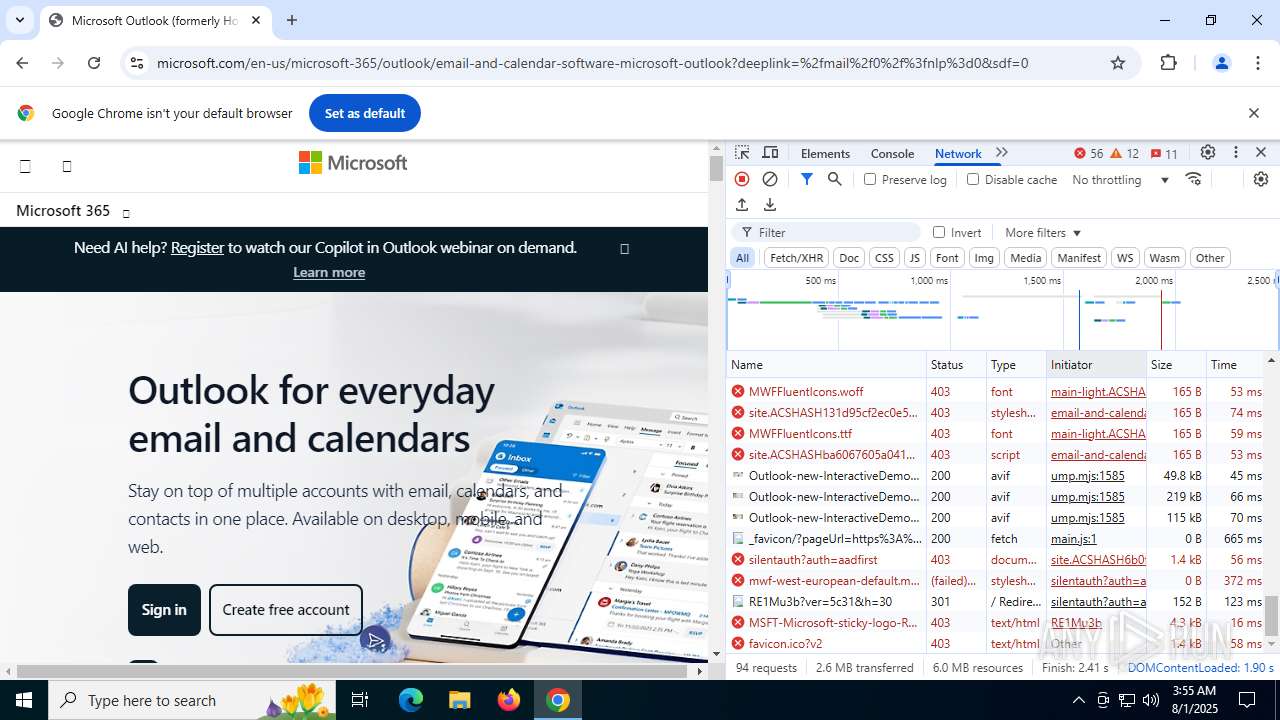Click the main.js:1 initiator link

coord(1074,539)
